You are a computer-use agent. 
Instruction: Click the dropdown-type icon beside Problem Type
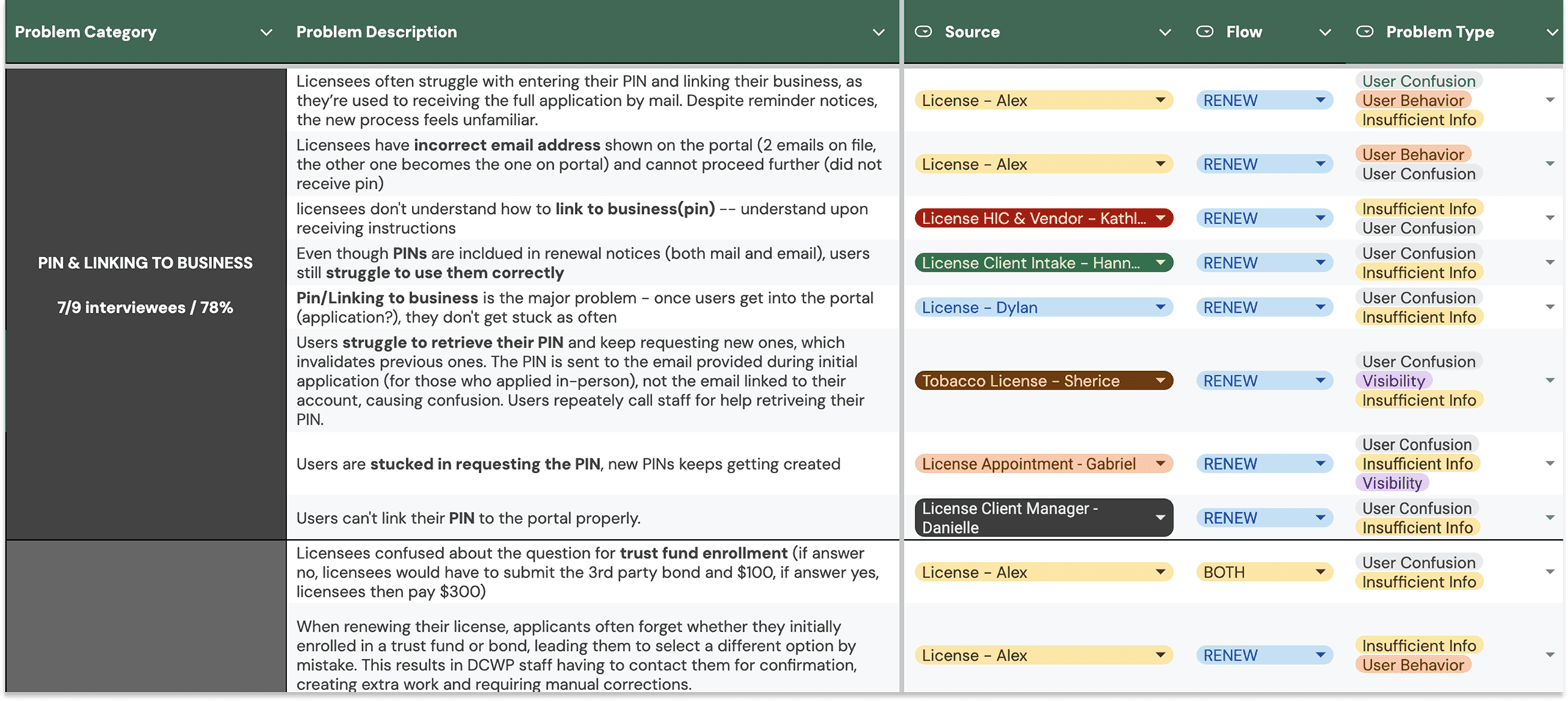[x=1365, y=32]
